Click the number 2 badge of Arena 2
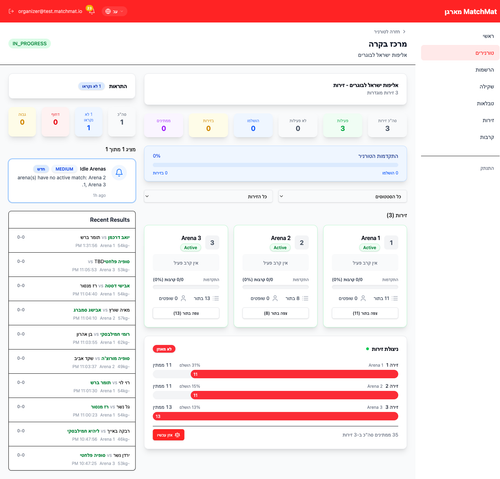The image size is (500, 479). tap(302, 243)
